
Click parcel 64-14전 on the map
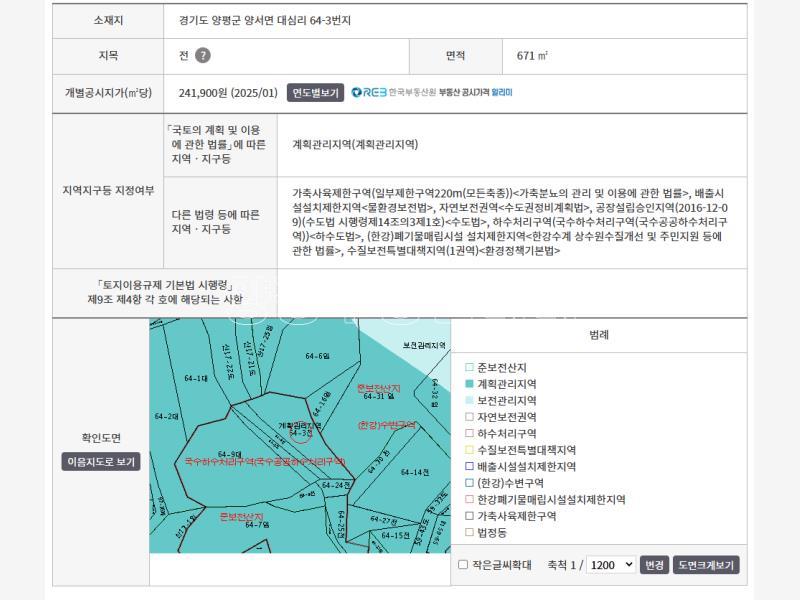tap(413, 472)
